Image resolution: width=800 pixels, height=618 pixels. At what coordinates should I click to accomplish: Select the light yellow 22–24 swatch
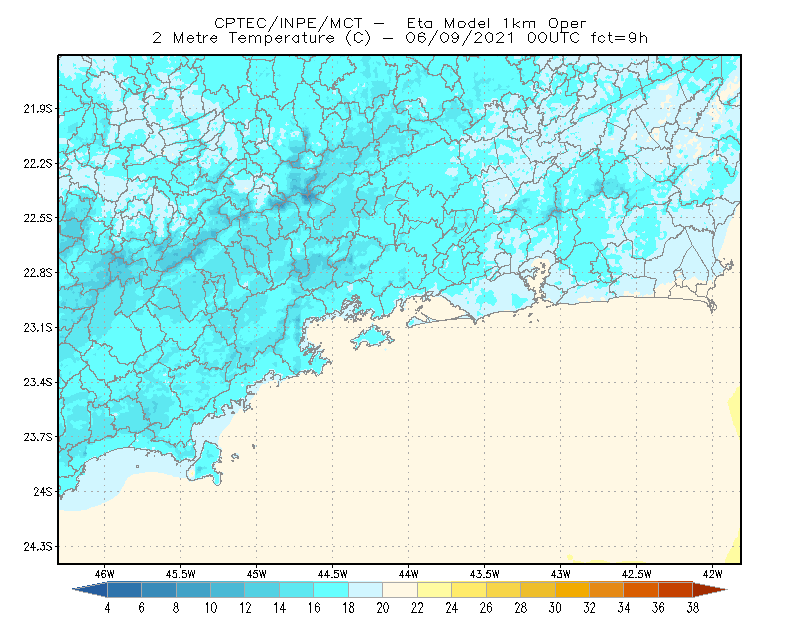[x=434, y=589]
